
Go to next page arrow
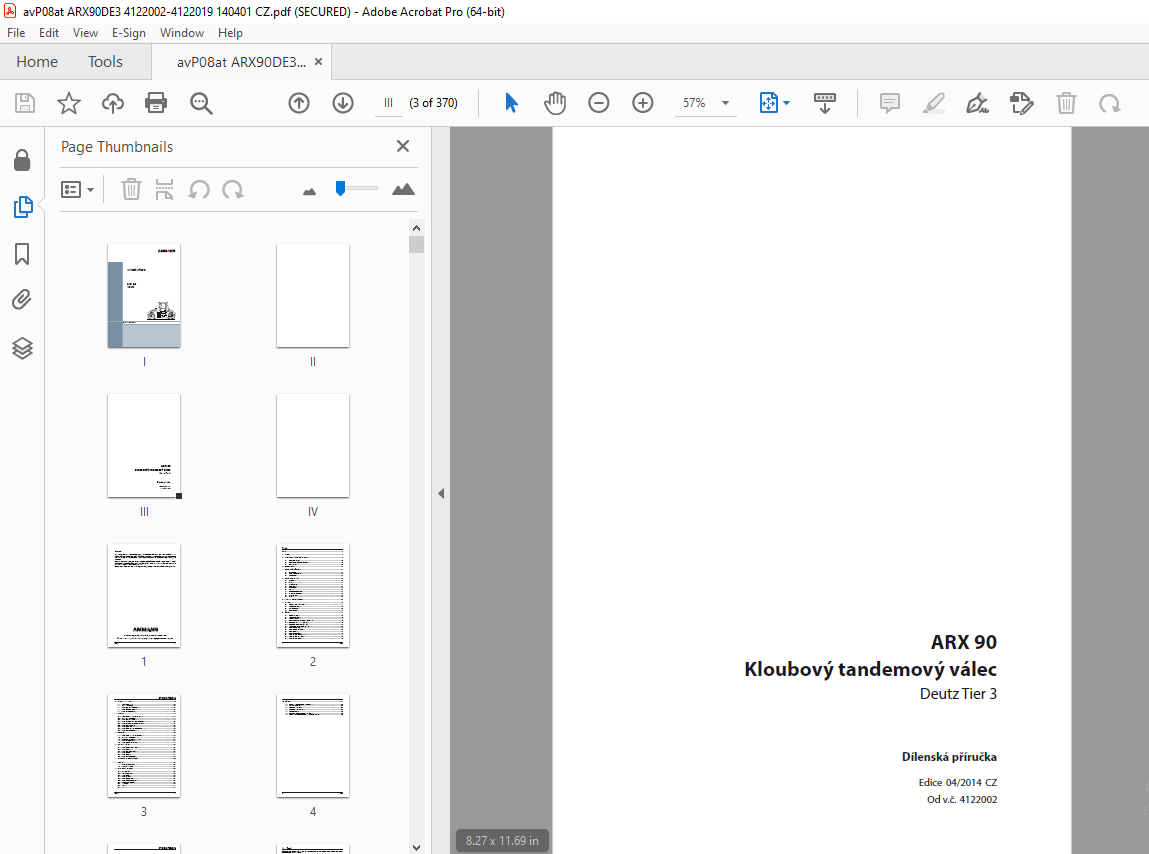click(x=343, y=103)
